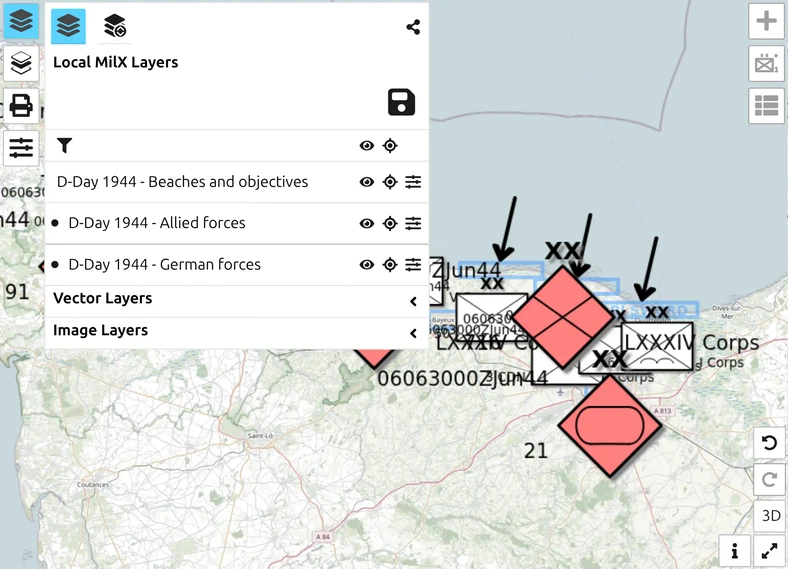The width and height of the screenshot is (788, 569).
Task: Undo the last action
Action: 769,443
